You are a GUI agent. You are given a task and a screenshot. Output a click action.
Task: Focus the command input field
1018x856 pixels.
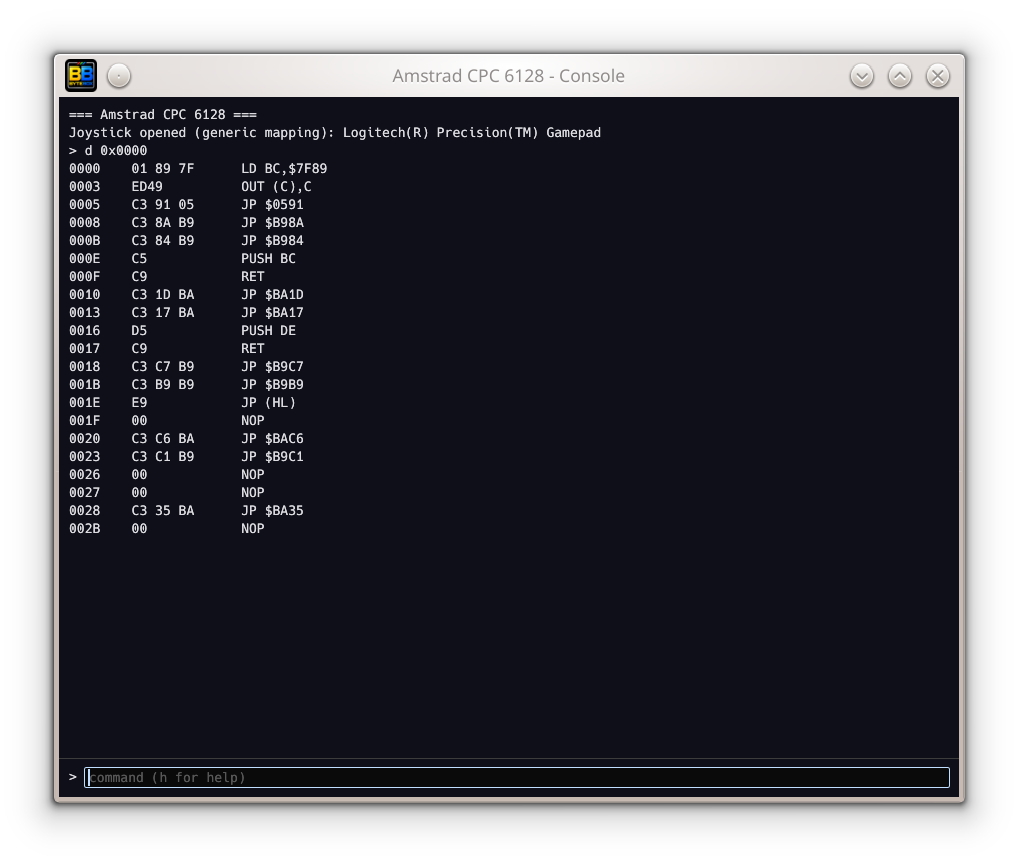tap(517, 777)
